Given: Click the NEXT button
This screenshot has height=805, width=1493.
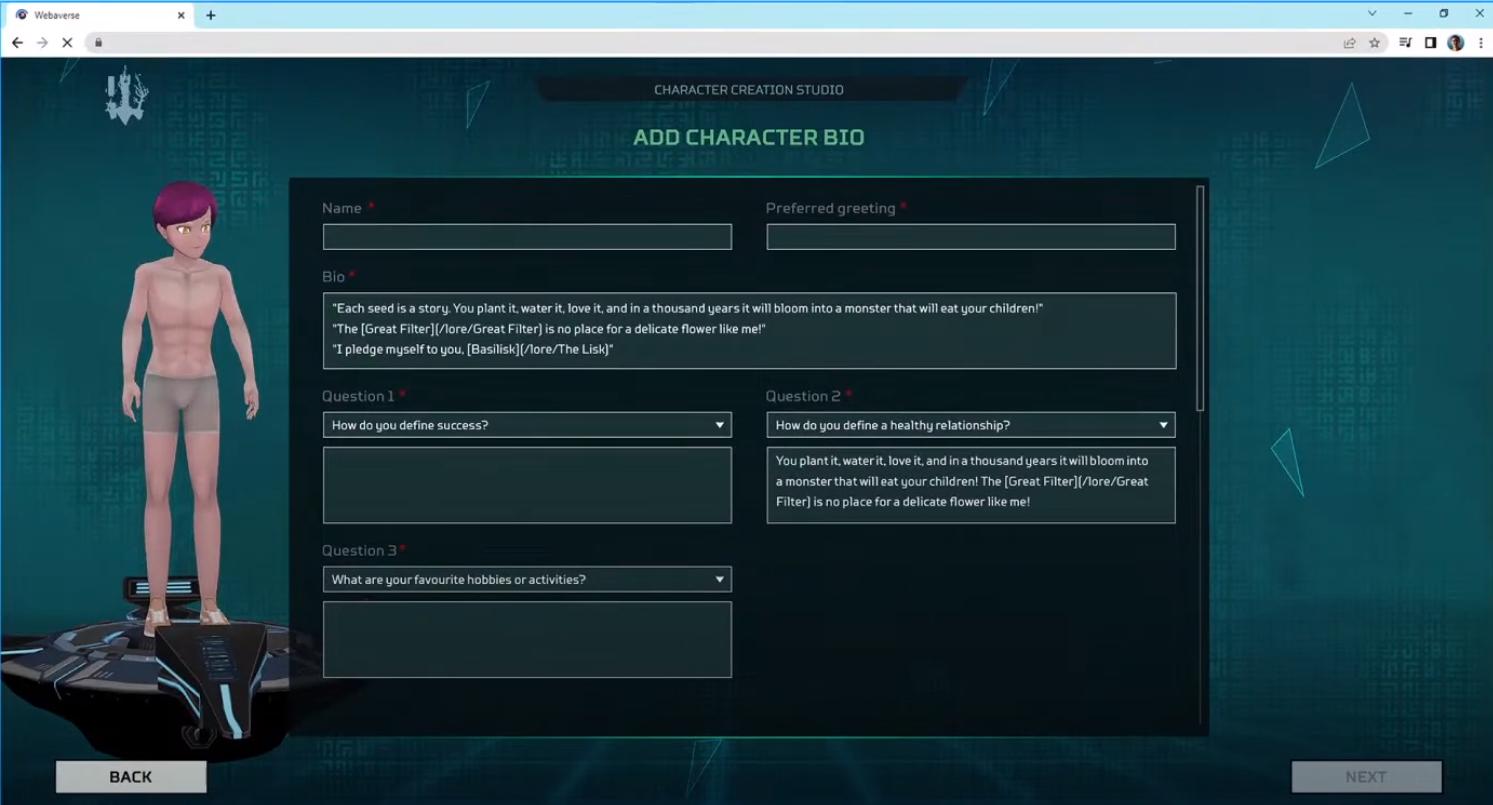Looking at the screenshot, I should (x=1366, y=777).
